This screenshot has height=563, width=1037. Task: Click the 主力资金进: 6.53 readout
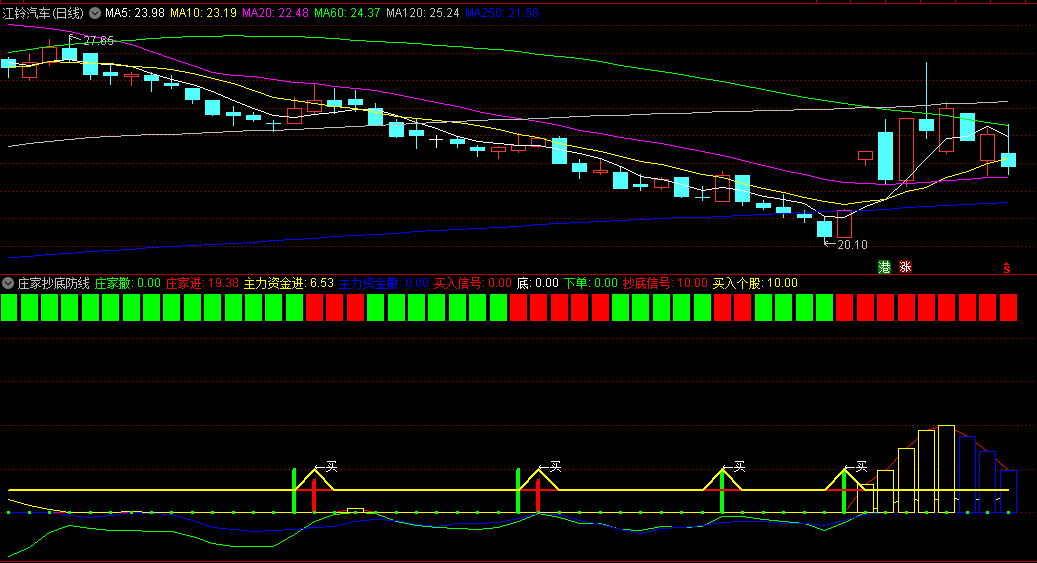[x=289, y=283]
